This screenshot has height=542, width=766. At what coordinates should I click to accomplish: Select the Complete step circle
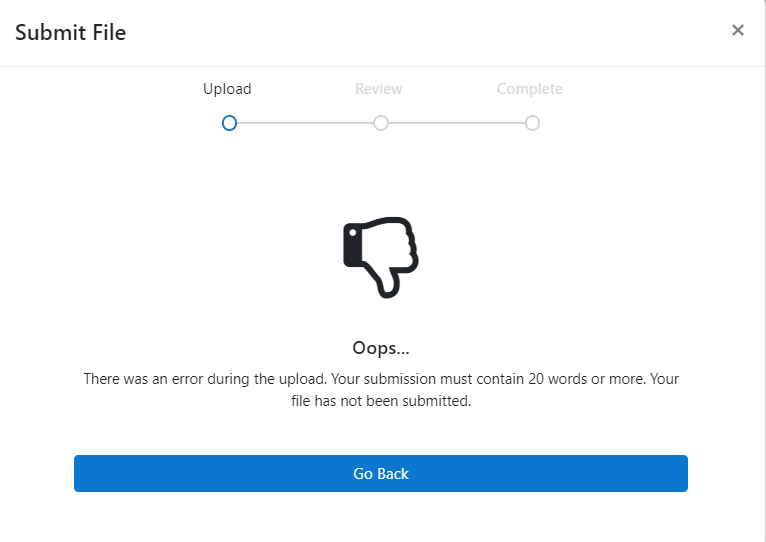(x=532, y=123)
